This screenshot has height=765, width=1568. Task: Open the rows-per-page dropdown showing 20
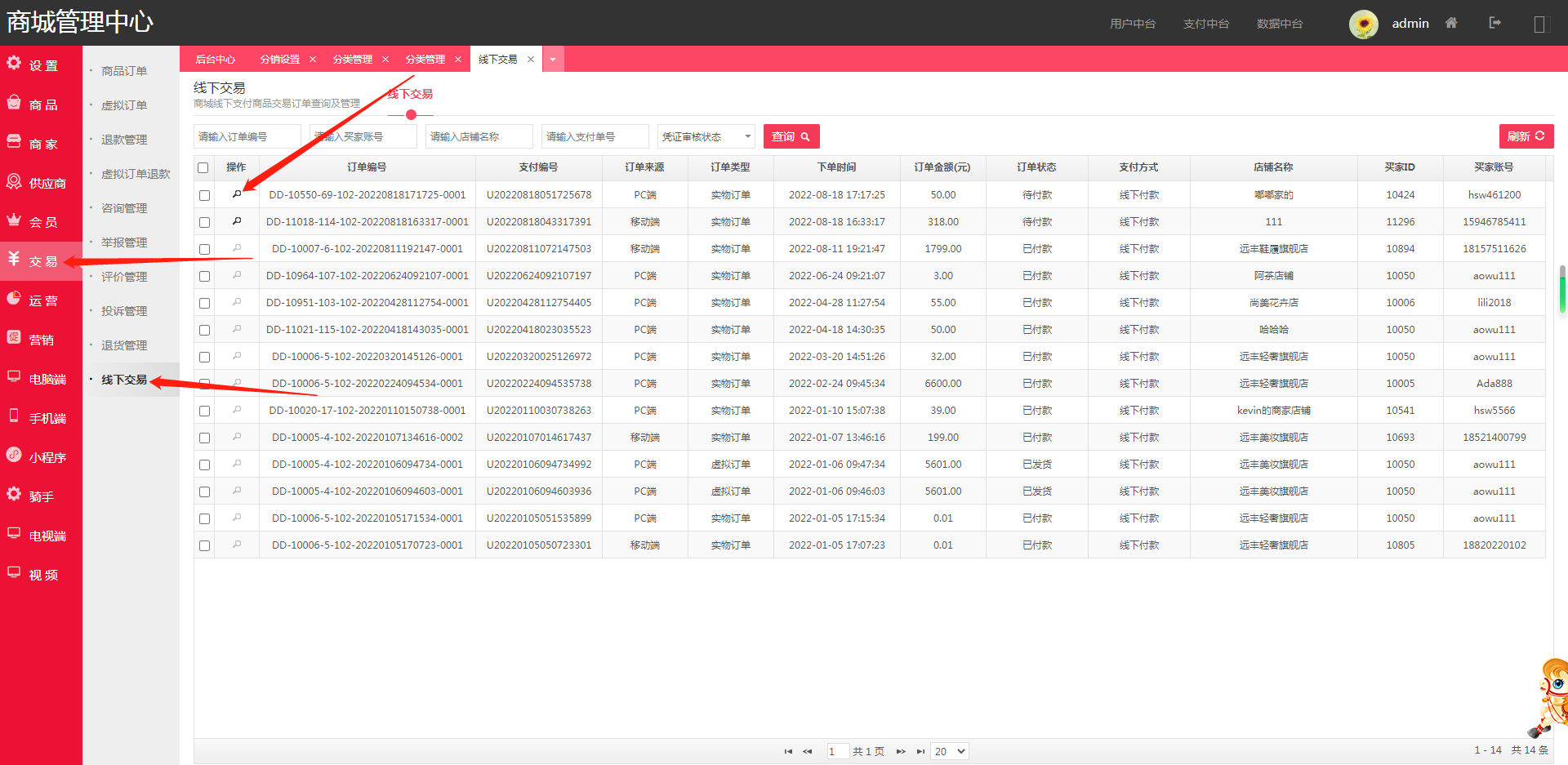(950, 751)
